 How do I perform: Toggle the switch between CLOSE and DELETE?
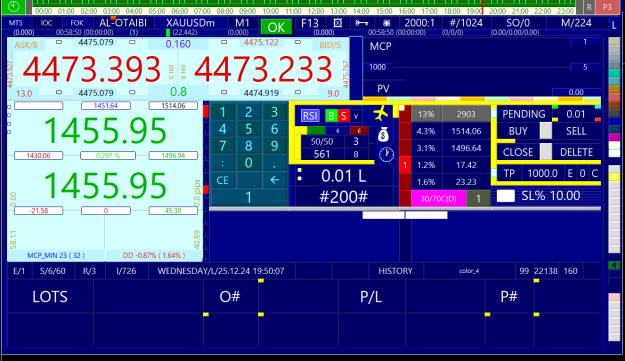546,151
